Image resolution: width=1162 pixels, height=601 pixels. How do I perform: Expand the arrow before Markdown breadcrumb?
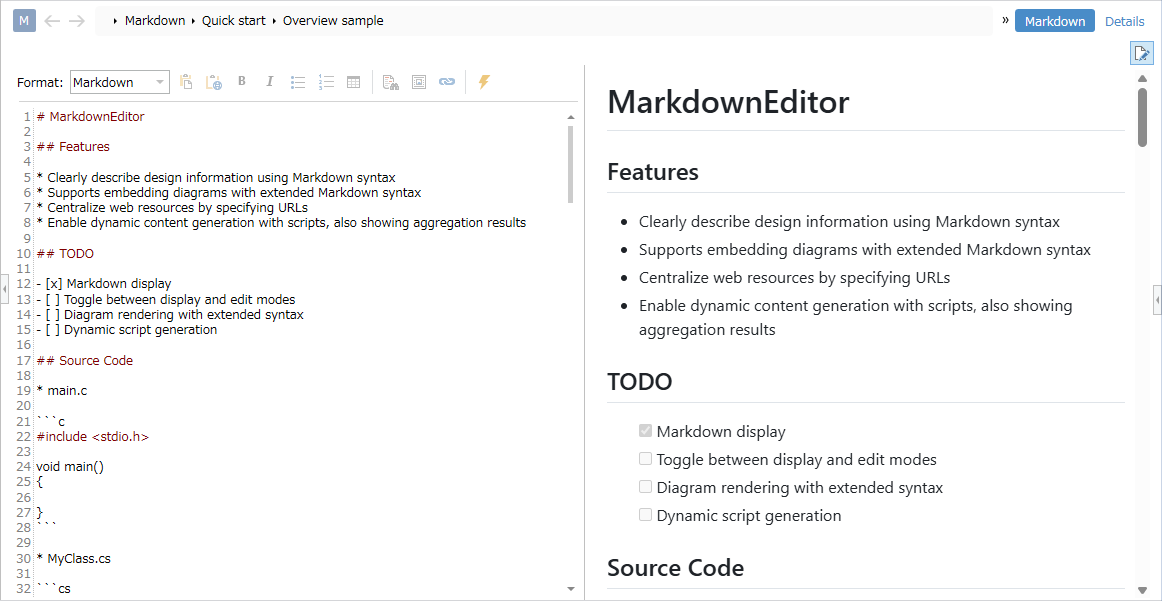116,21
